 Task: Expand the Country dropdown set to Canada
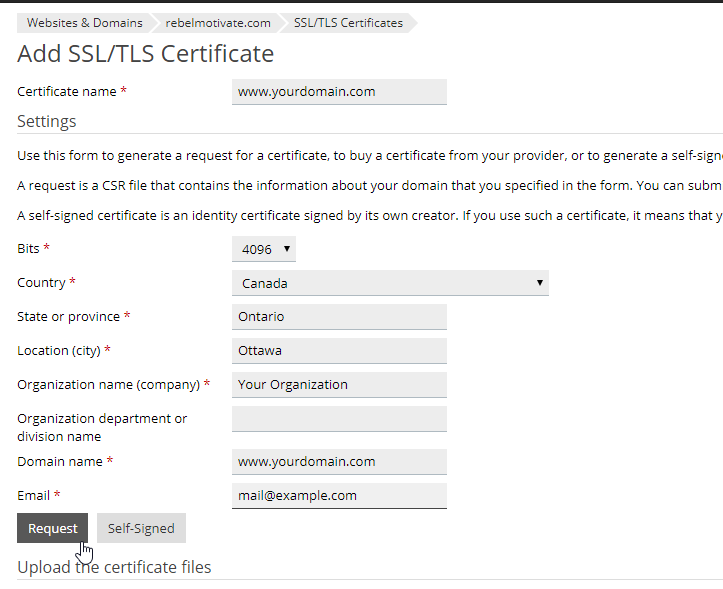[390, 283]
